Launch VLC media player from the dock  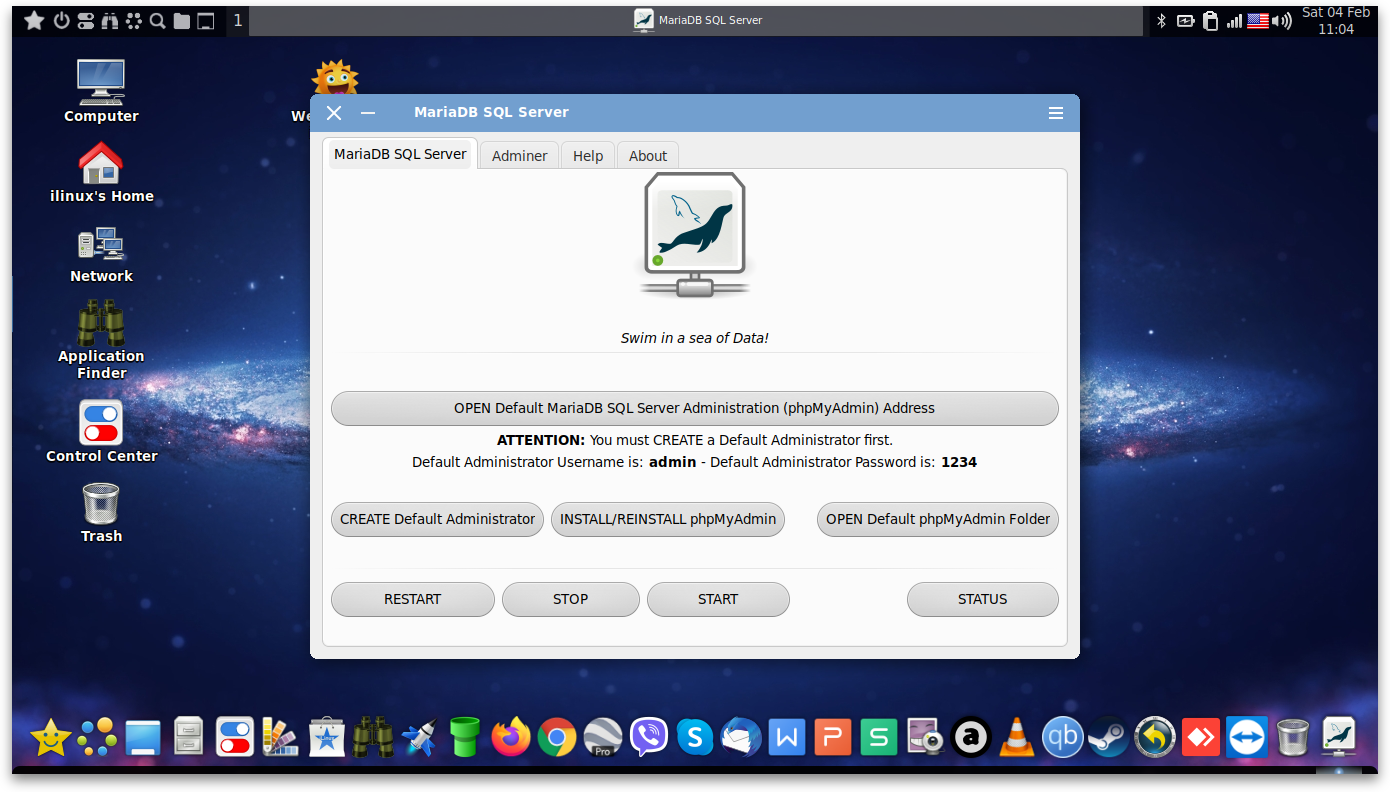[x=1017, y=738]
